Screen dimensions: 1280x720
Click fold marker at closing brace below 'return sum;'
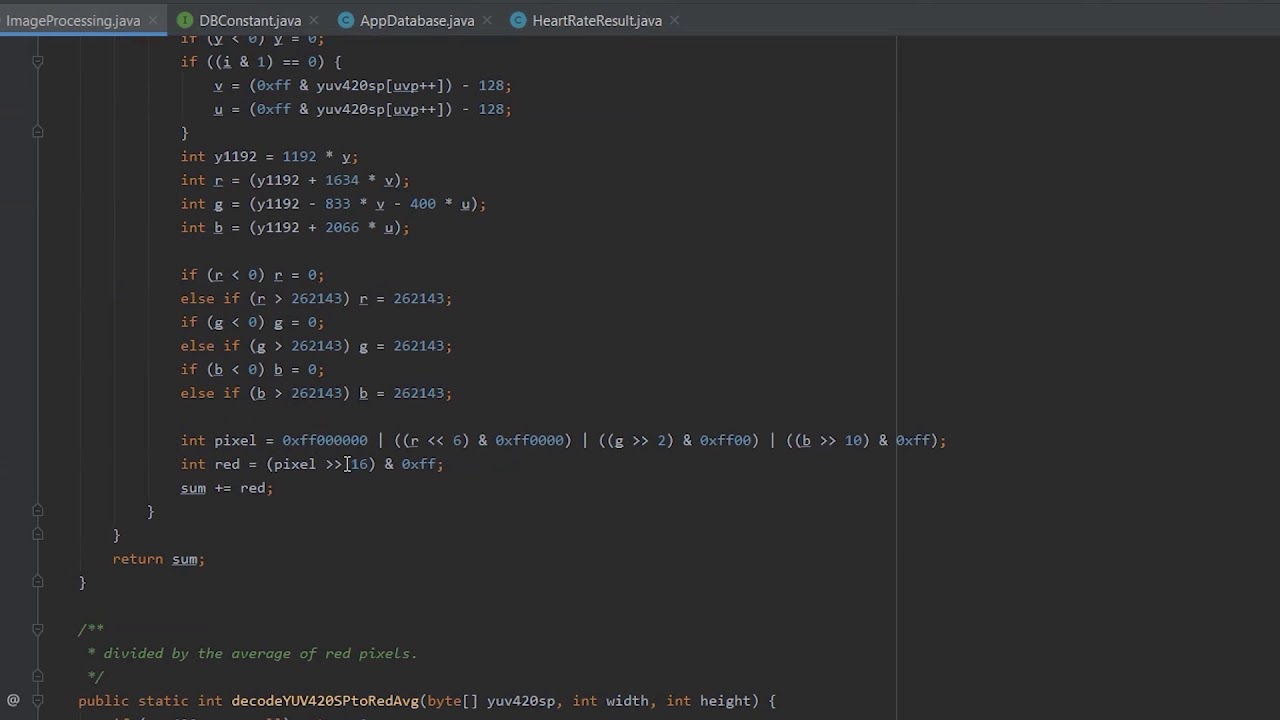pos(37,582)
